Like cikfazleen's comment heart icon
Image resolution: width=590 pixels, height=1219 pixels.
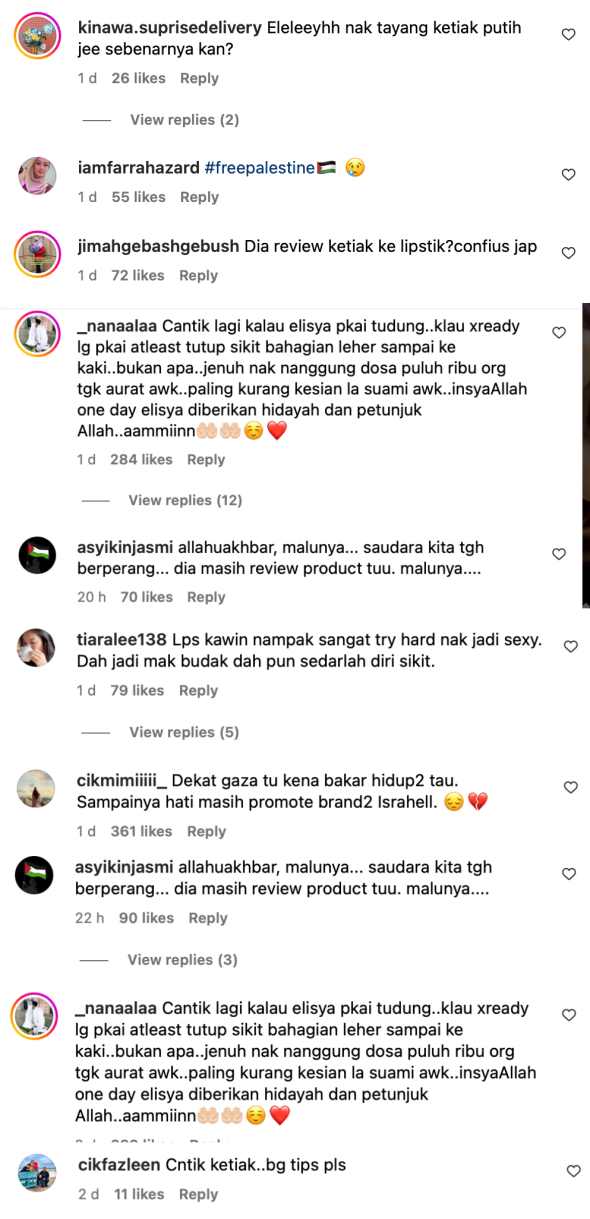click(573, 1171)
